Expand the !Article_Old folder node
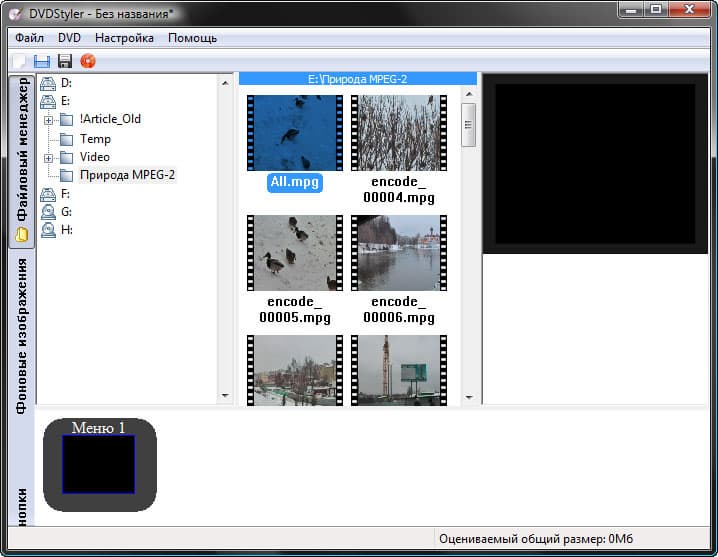Screen dimensions: 718x557 49,120
